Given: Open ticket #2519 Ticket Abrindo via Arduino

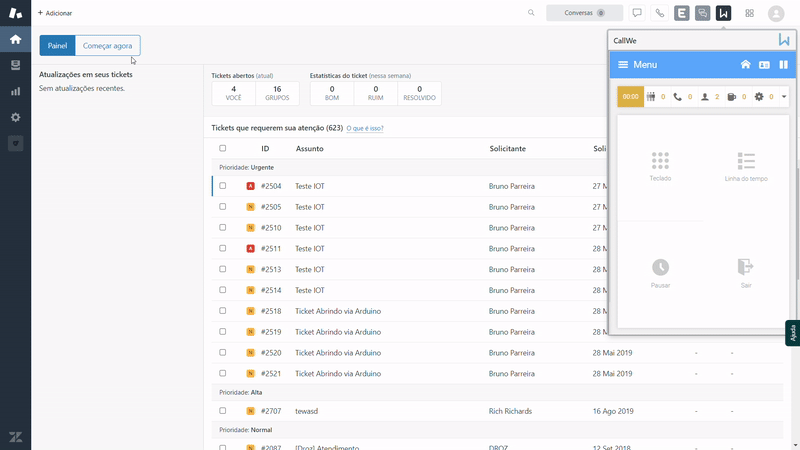Looking at the screenshot, I should click(x=338, y=332).
